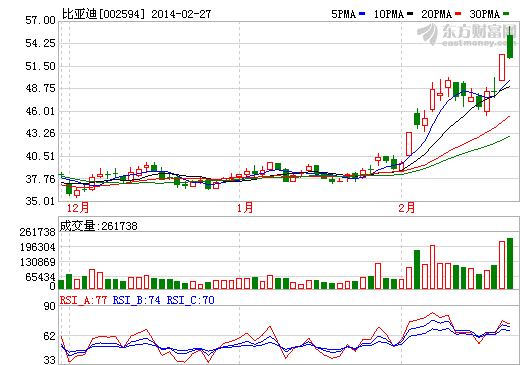Click the 90 RSI axis label

[x=49, y=306]
